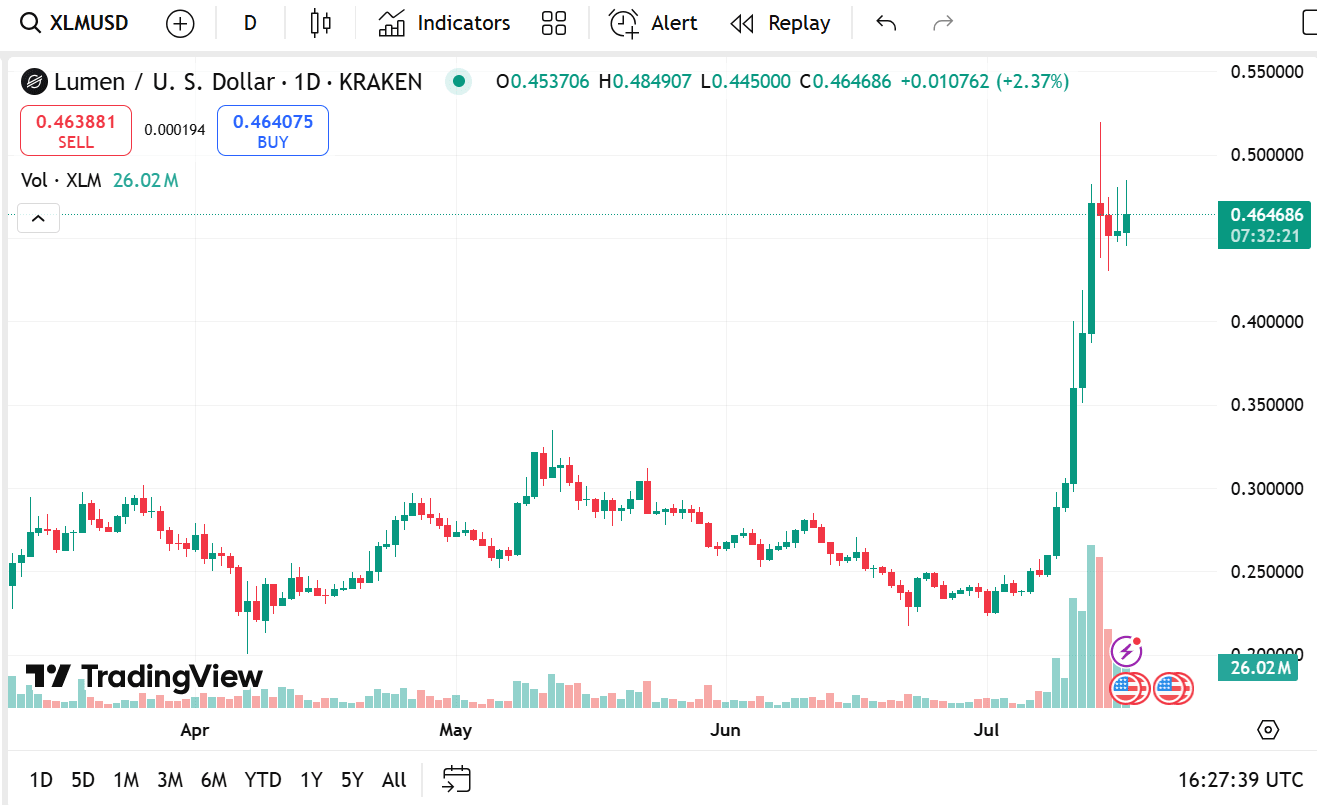Click the green market status dot
This screenshot has width=1317, height=805.
tap(459, 82)
